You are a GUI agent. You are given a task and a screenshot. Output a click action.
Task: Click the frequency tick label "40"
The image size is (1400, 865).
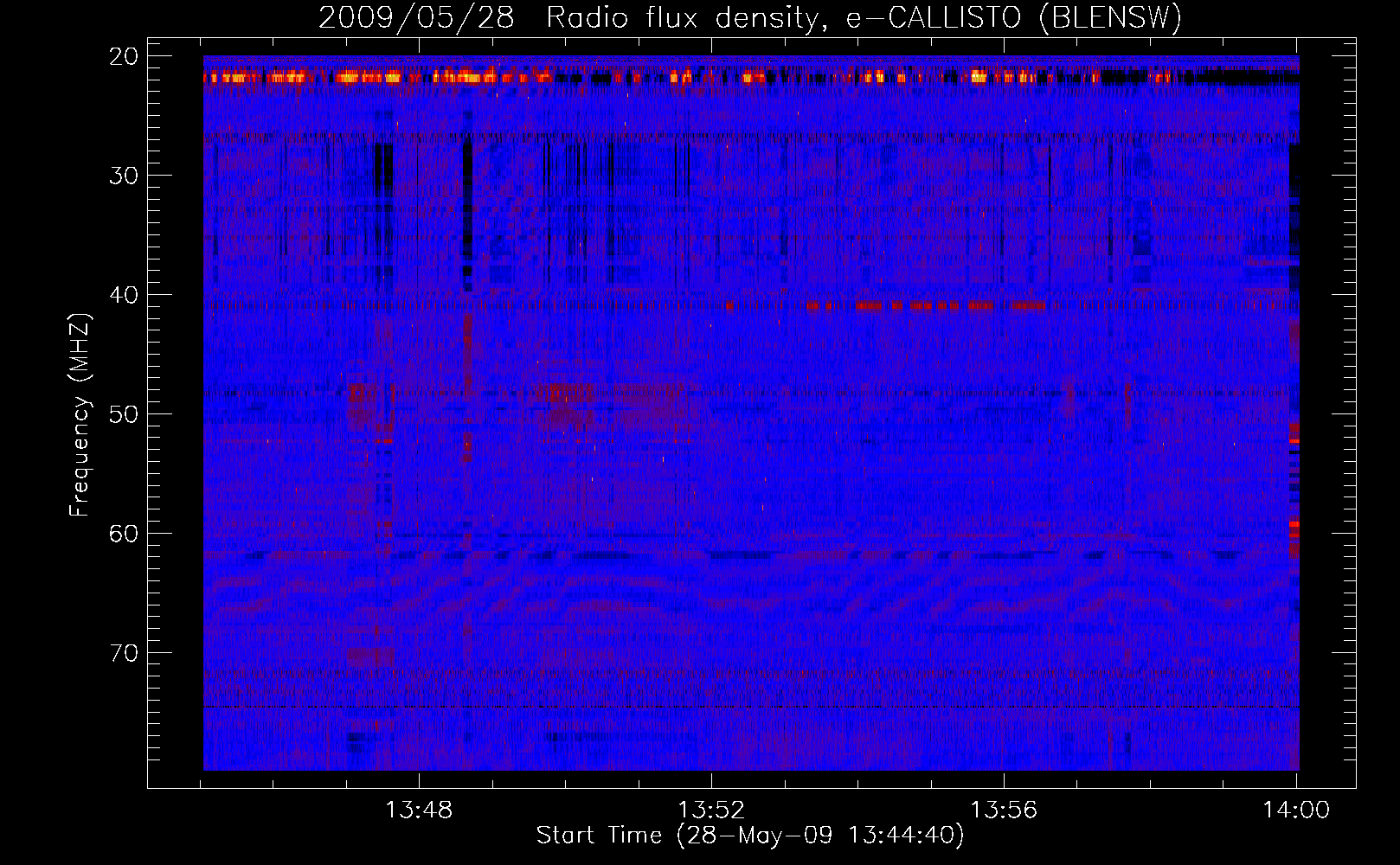(124, 295)
